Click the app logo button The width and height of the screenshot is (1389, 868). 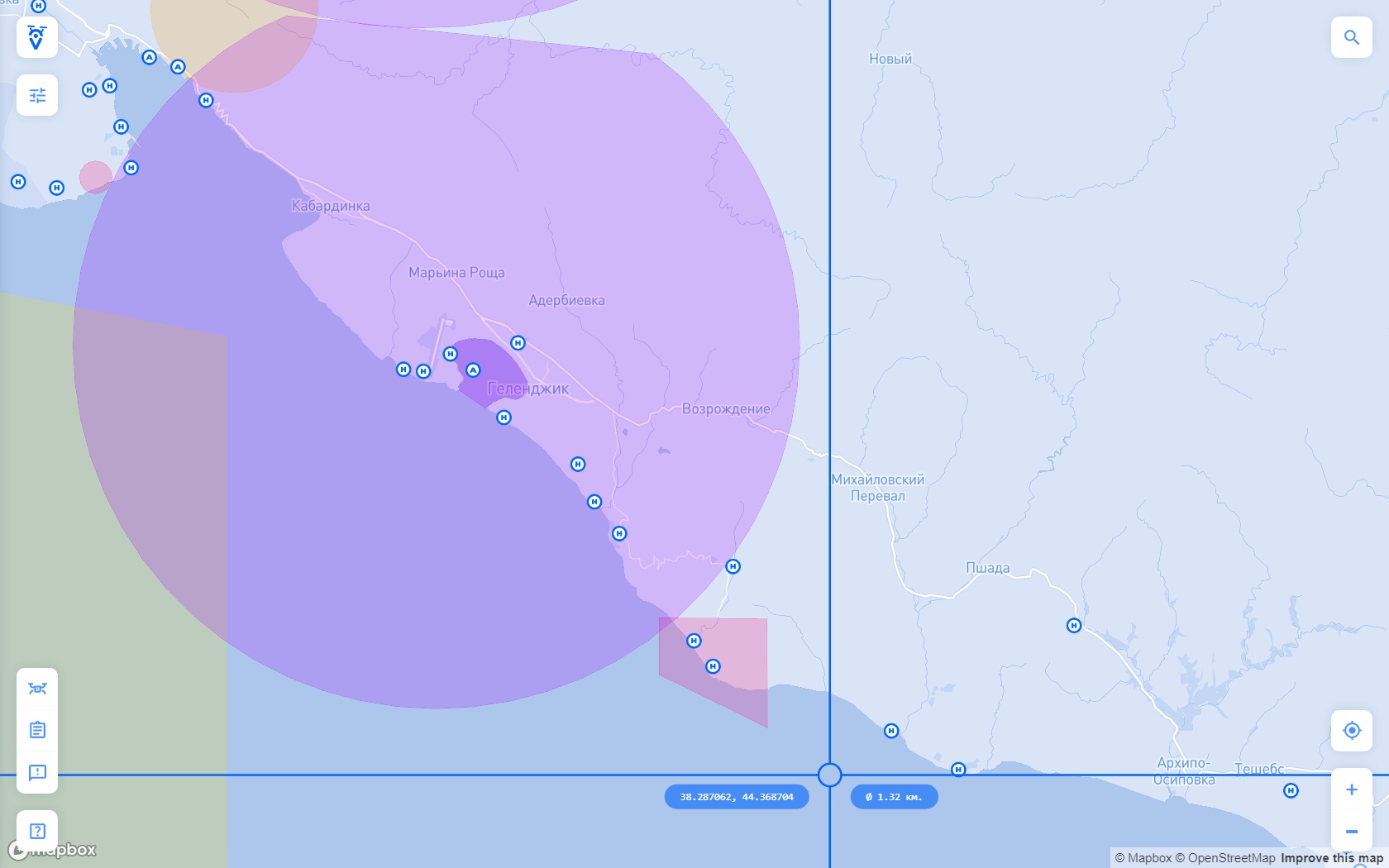point(37,37)
